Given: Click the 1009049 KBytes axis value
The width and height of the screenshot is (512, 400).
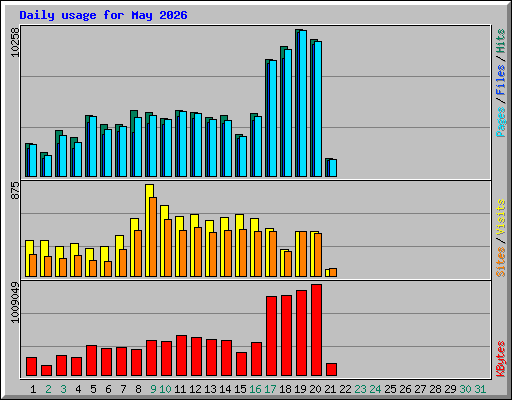Looking at the screenshot, I should pos(15,303).
